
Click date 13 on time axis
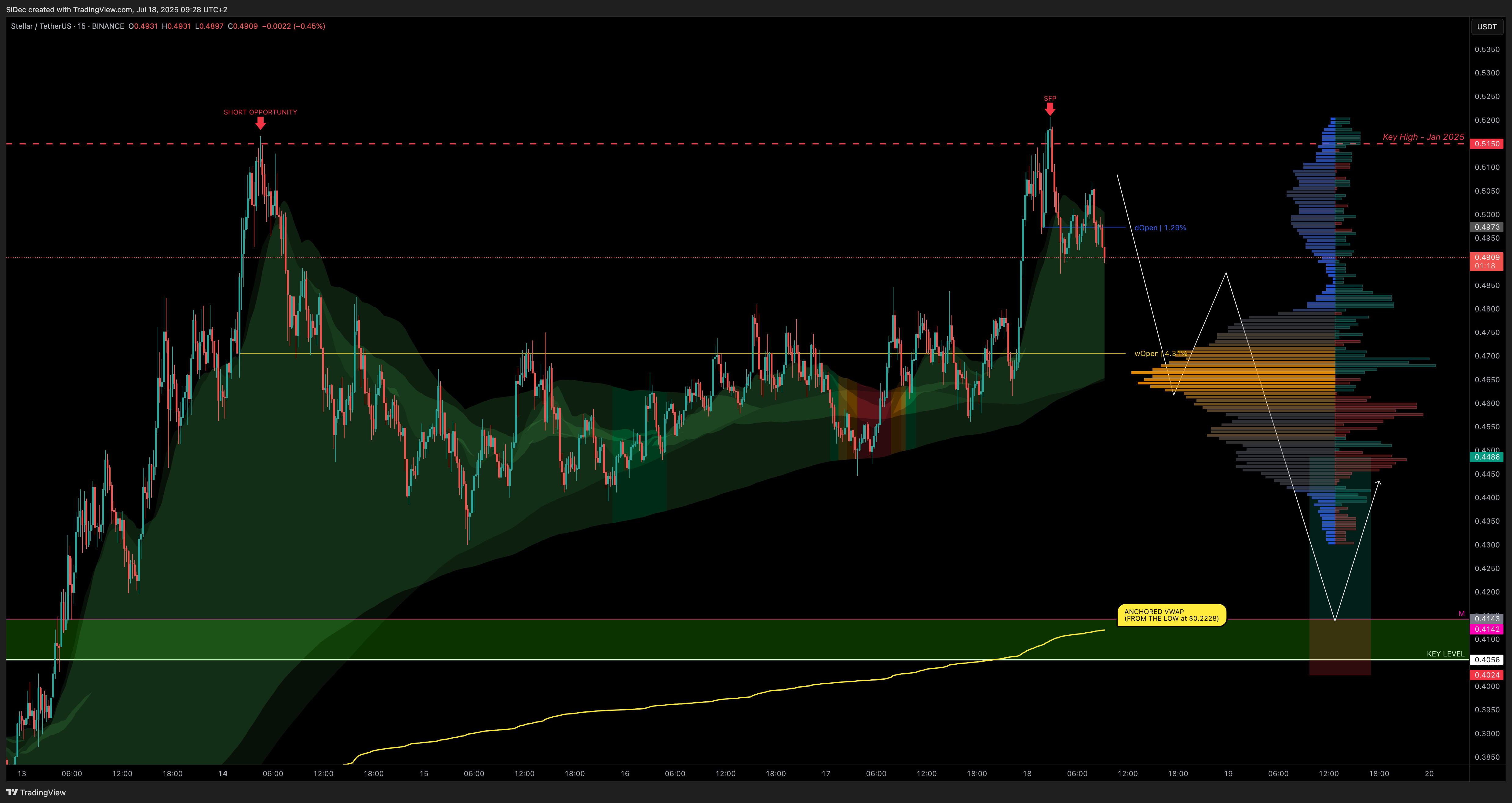[x=22, y=774]
